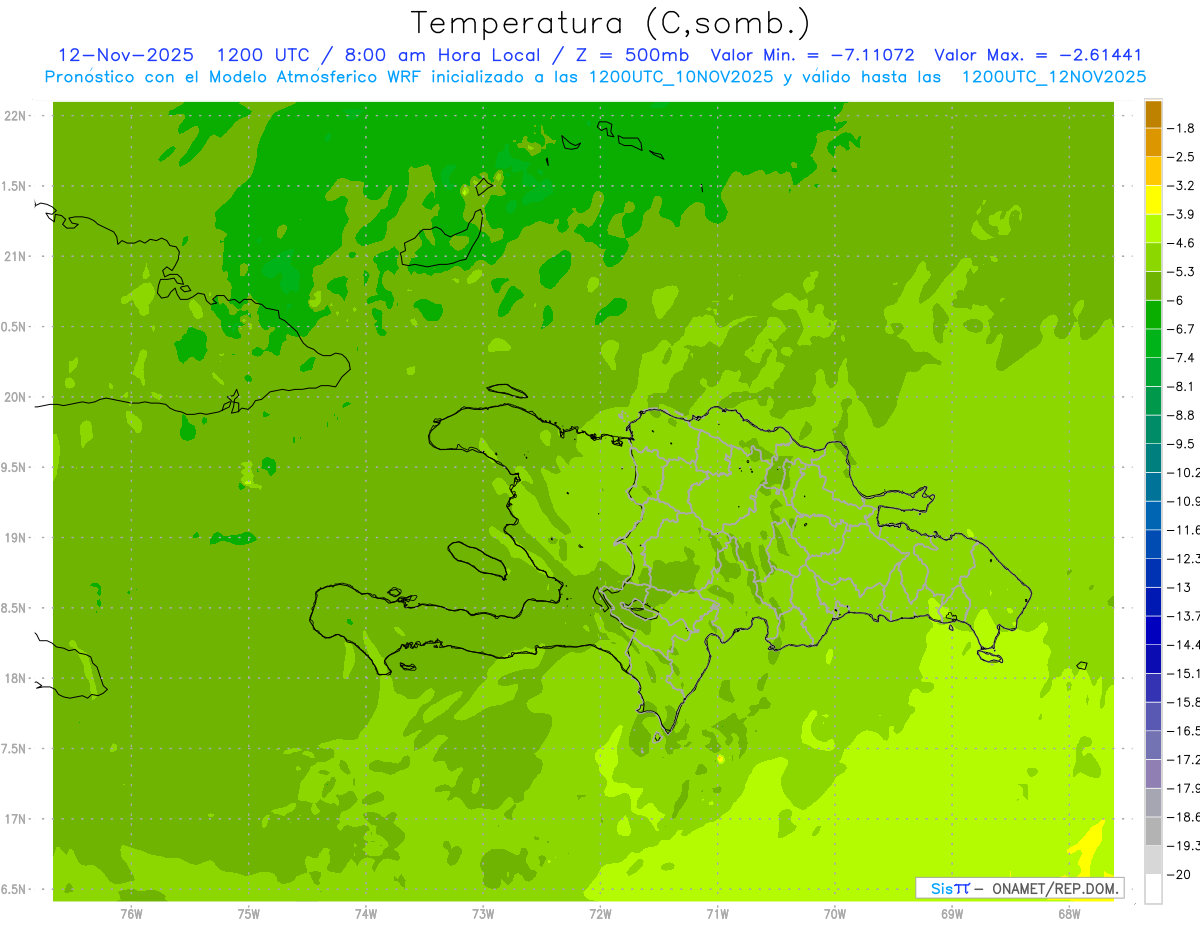Click the '73W' longitude label
Image resolution: width=1200 pixels, height=927 pixels.
(483, 913)
